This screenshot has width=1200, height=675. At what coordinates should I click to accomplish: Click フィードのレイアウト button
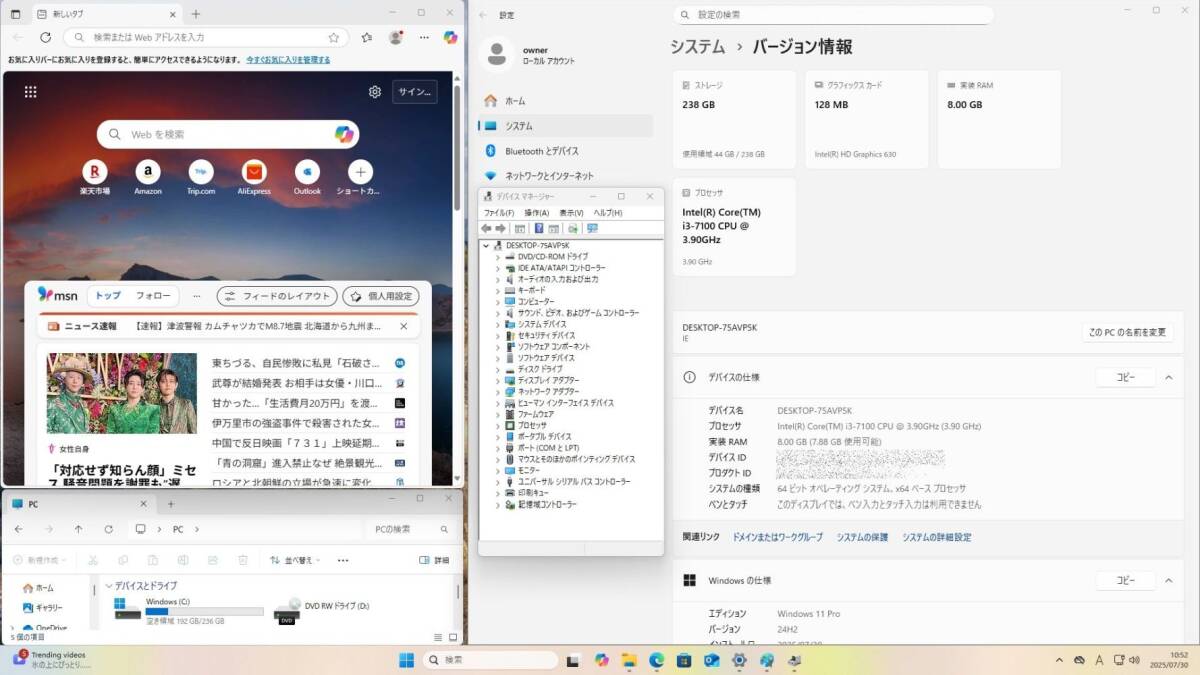pyautogui.click(x=276, y=296)
